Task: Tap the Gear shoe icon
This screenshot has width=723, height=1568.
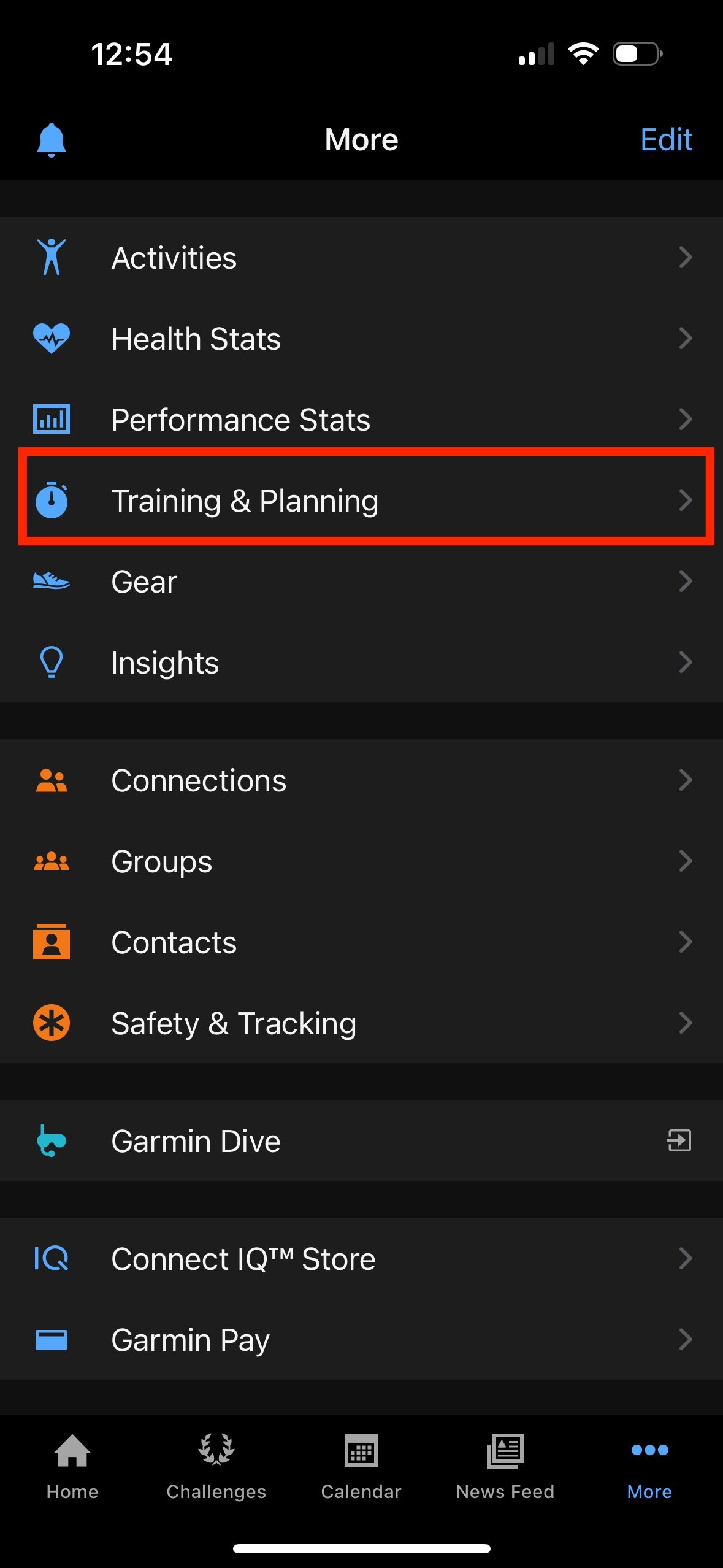Action: pyautogui.click(x=52, y=581)
